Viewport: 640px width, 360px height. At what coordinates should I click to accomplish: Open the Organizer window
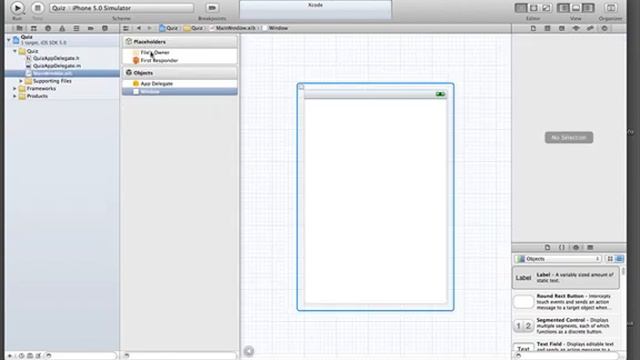[611, 8]
